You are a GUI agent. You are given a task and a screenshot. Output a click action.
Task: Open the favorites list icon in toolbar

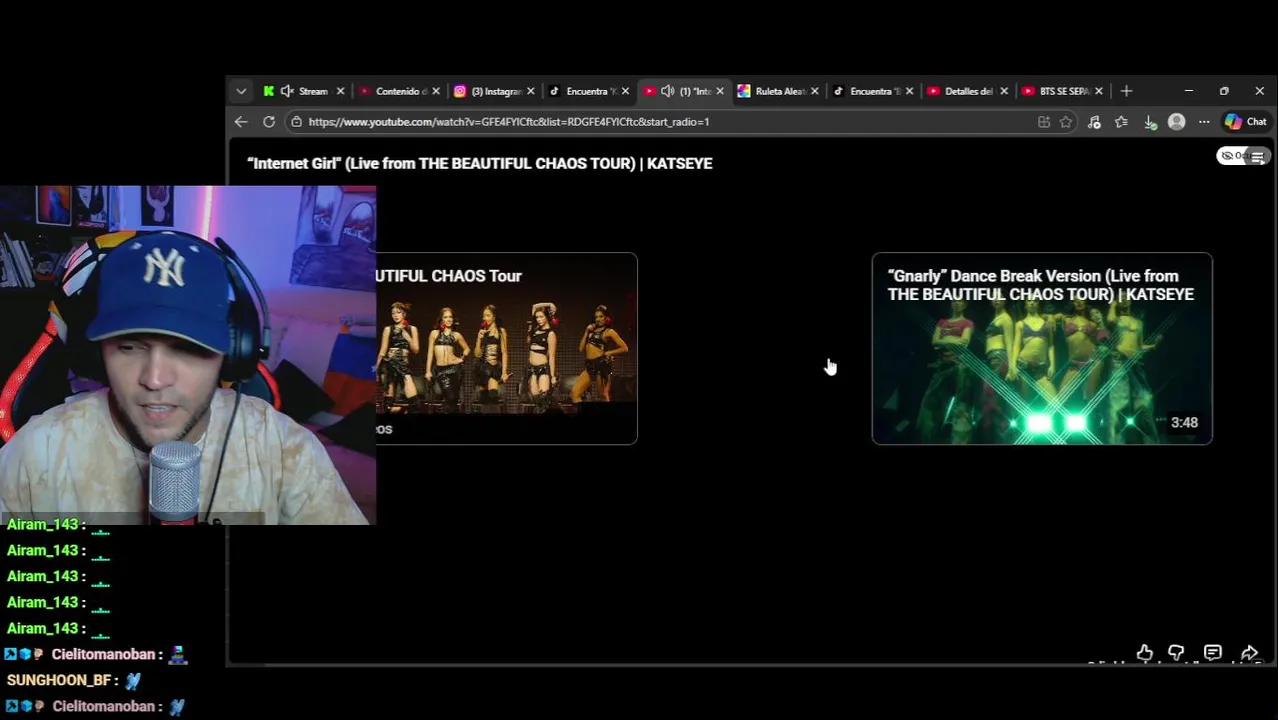pyautogui.click(x=1121, y=121)
